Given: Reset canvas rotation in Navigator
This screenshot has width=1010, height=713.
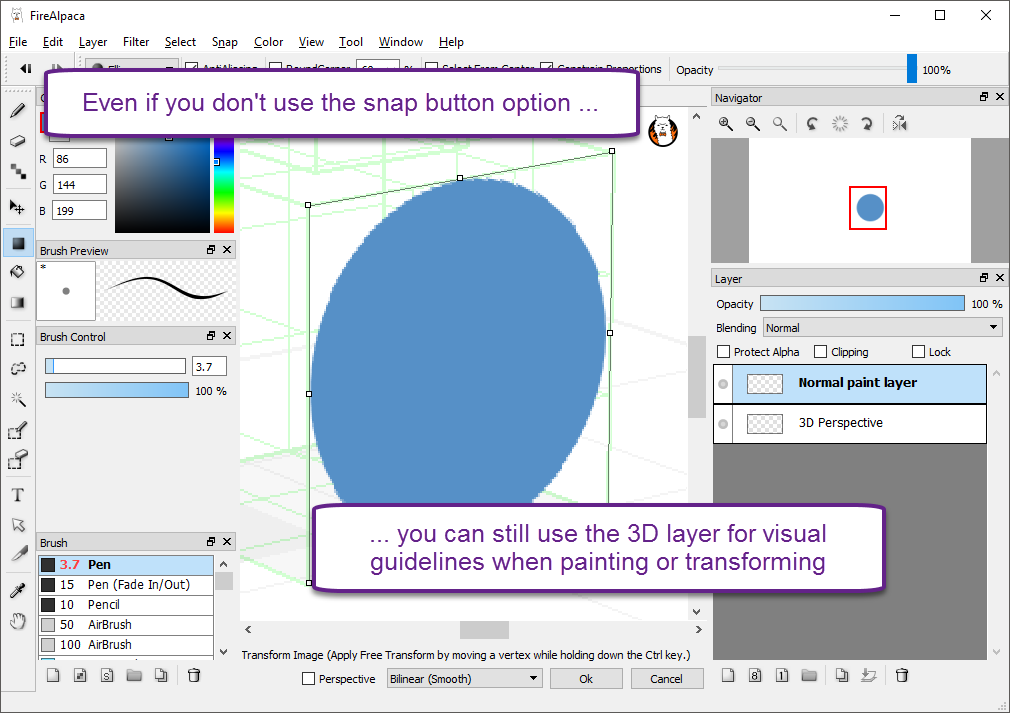Looking at the screenshot, I should click(x=840, y=124).
